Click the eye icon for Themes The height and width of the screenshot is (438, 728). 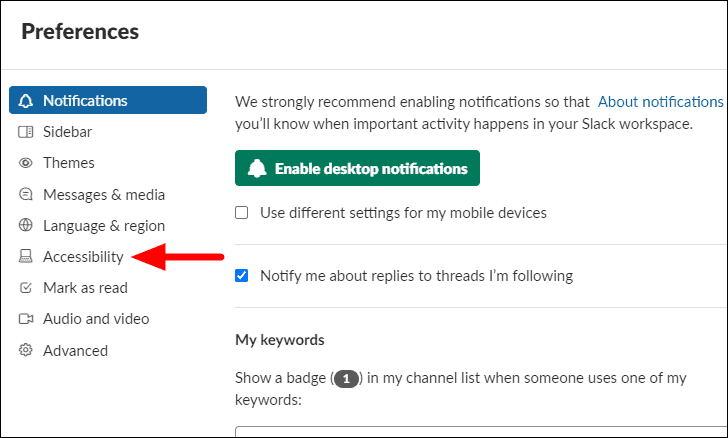pos(26,163)
